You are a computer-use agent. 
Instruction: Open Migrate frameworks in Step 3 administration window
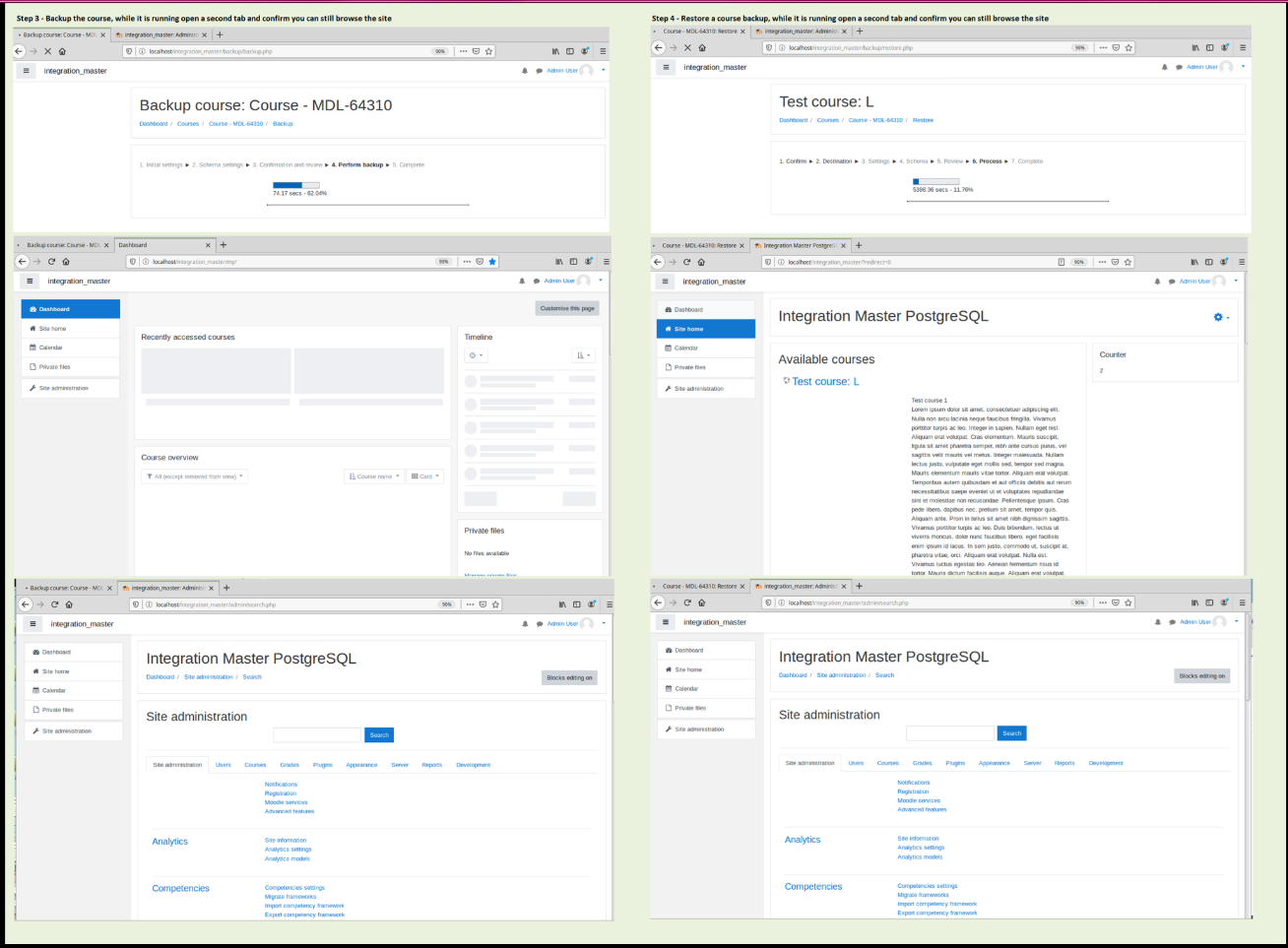(290, 897)
